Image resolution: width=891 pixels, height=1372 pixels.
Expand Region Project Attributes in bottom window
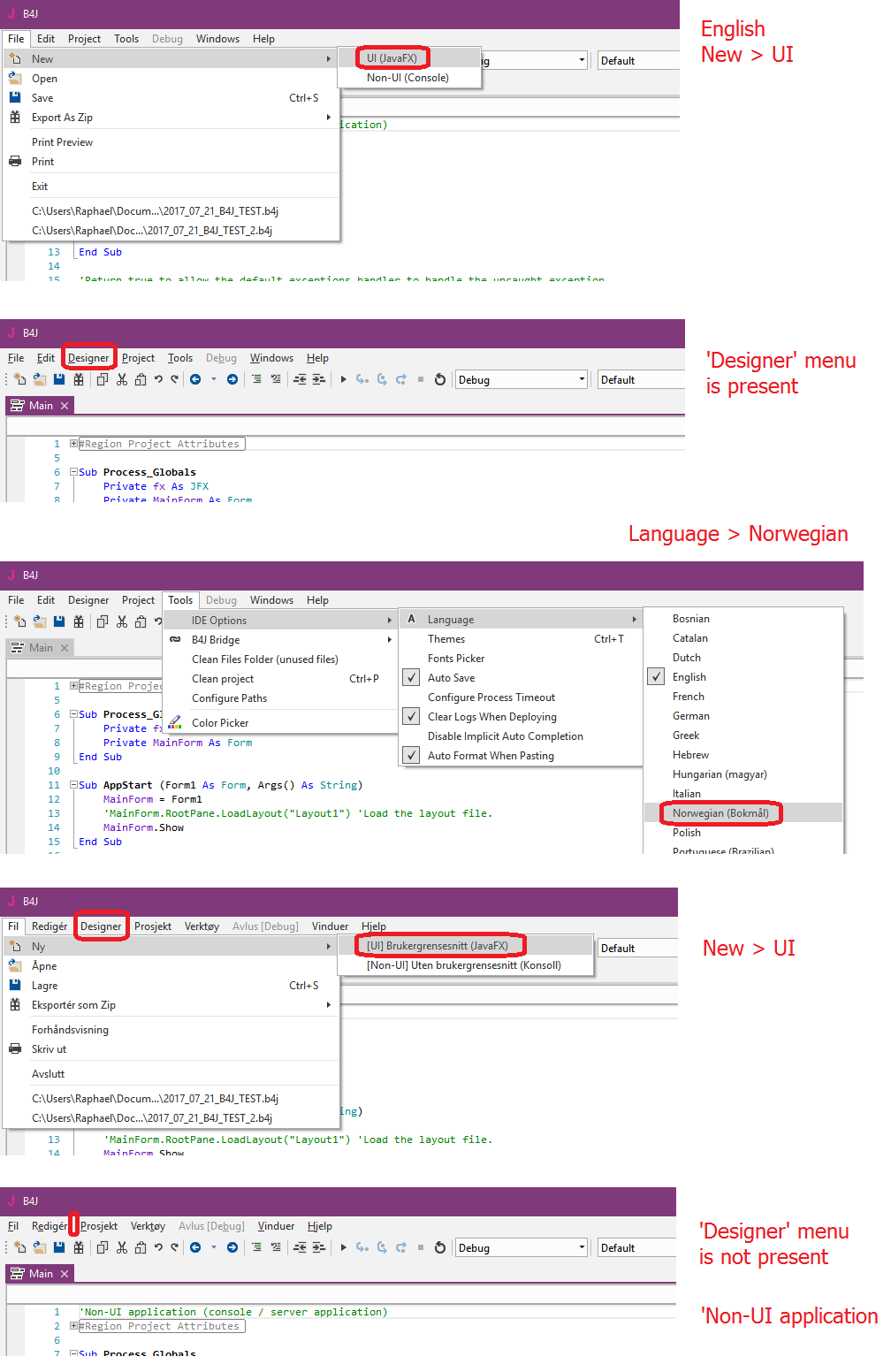point(74,1326)
